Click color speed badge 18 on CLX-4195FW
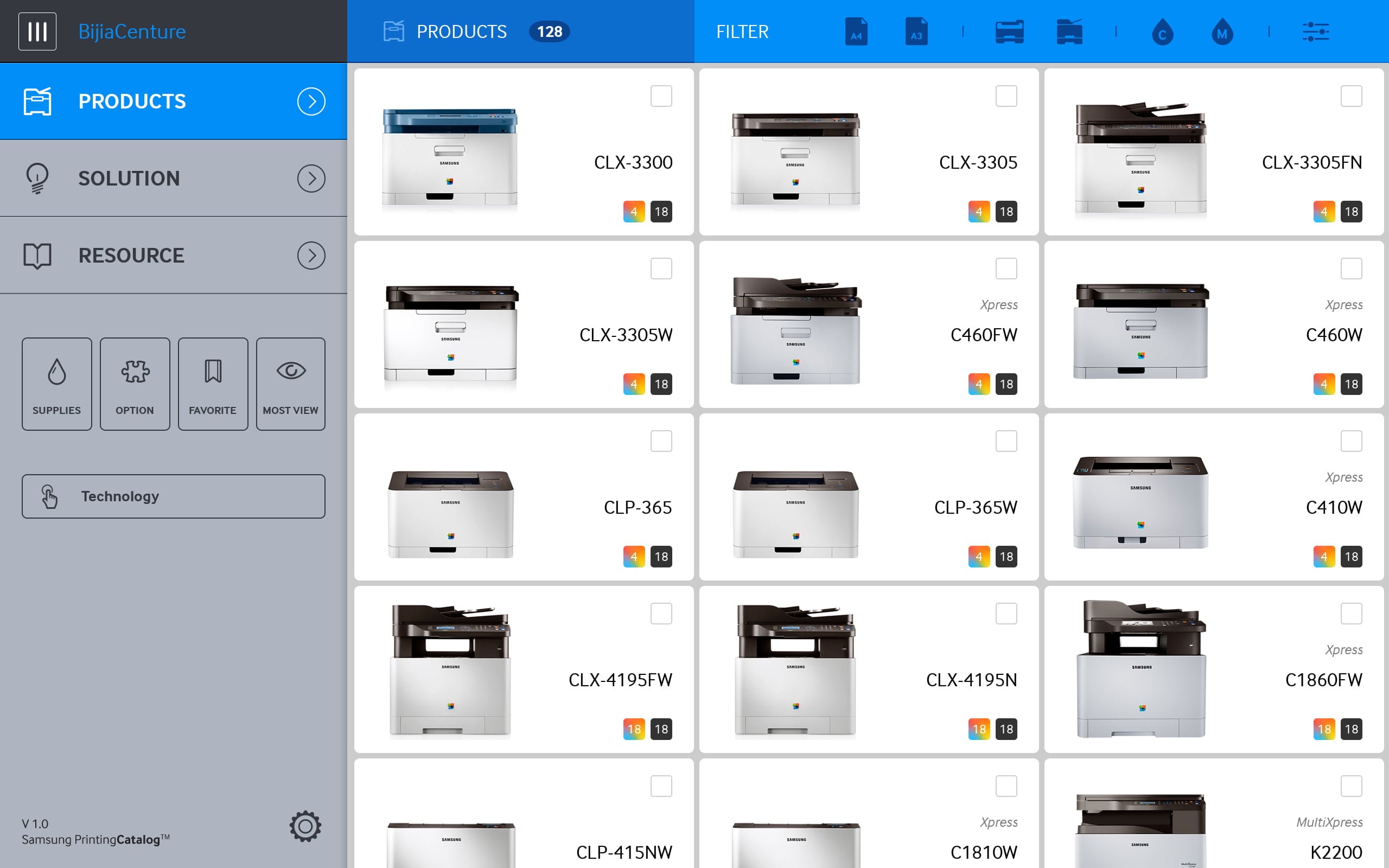Screen dimensions: 1389x868 click(x=634, y=729)
